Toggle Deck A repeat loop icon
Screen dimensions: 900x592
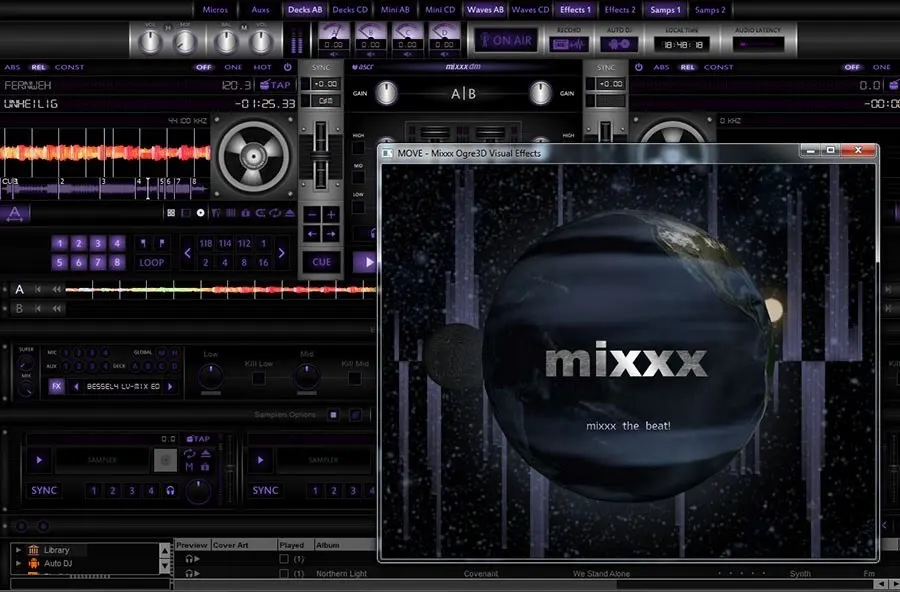point(275,213)
